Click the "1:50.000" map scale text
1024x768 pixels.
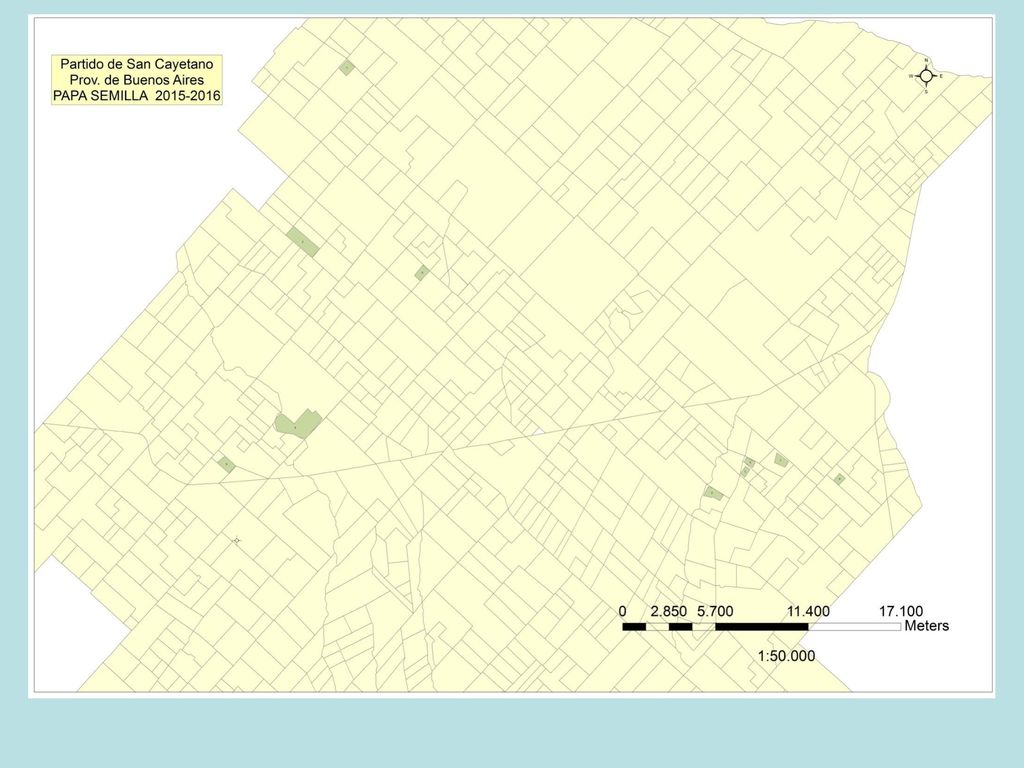pos(786,656)
